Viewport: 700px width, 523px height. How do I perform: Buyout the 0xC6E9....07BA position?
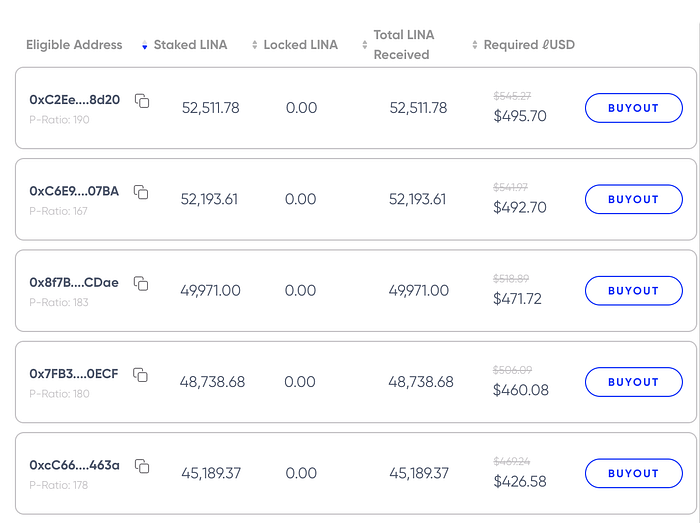tap(633, 199)
